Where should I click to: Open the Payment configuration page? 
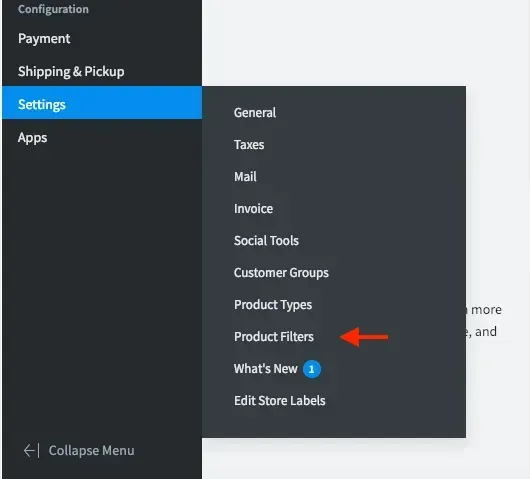(44, 39)
